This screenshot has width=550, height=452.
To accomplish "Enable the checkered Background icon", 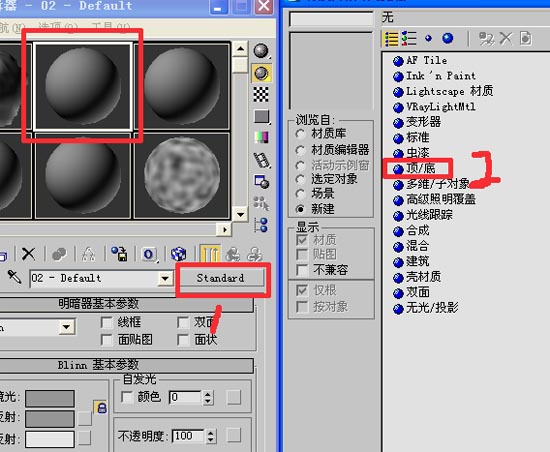I will point(261,95).
